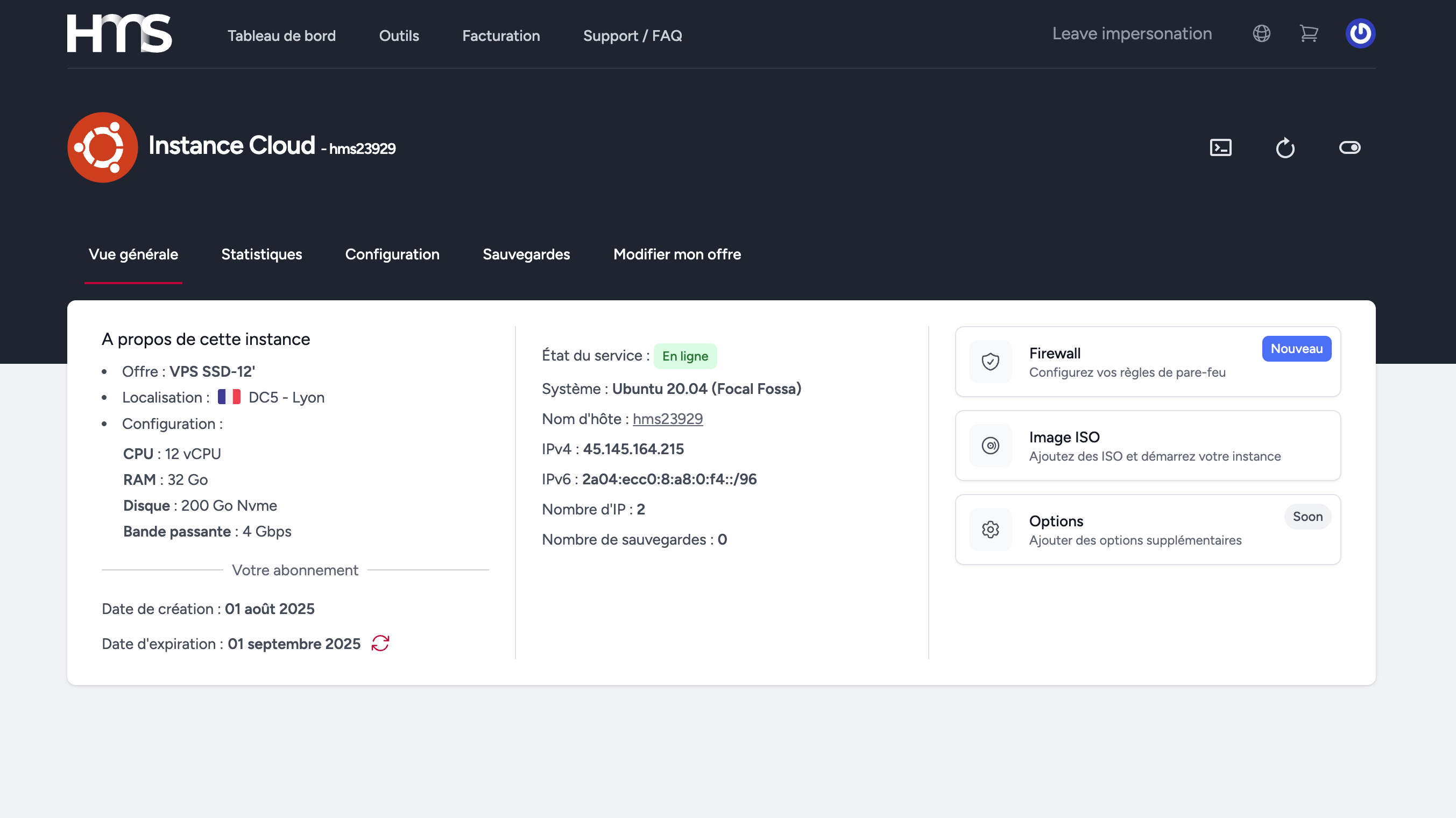Click the Options gear icon

[x=989, y=529]
